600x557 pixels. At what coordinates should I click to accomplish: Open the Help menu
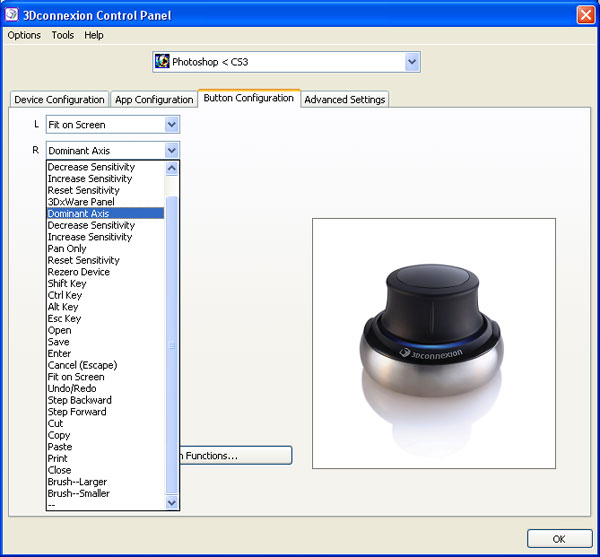click(94, 35)
